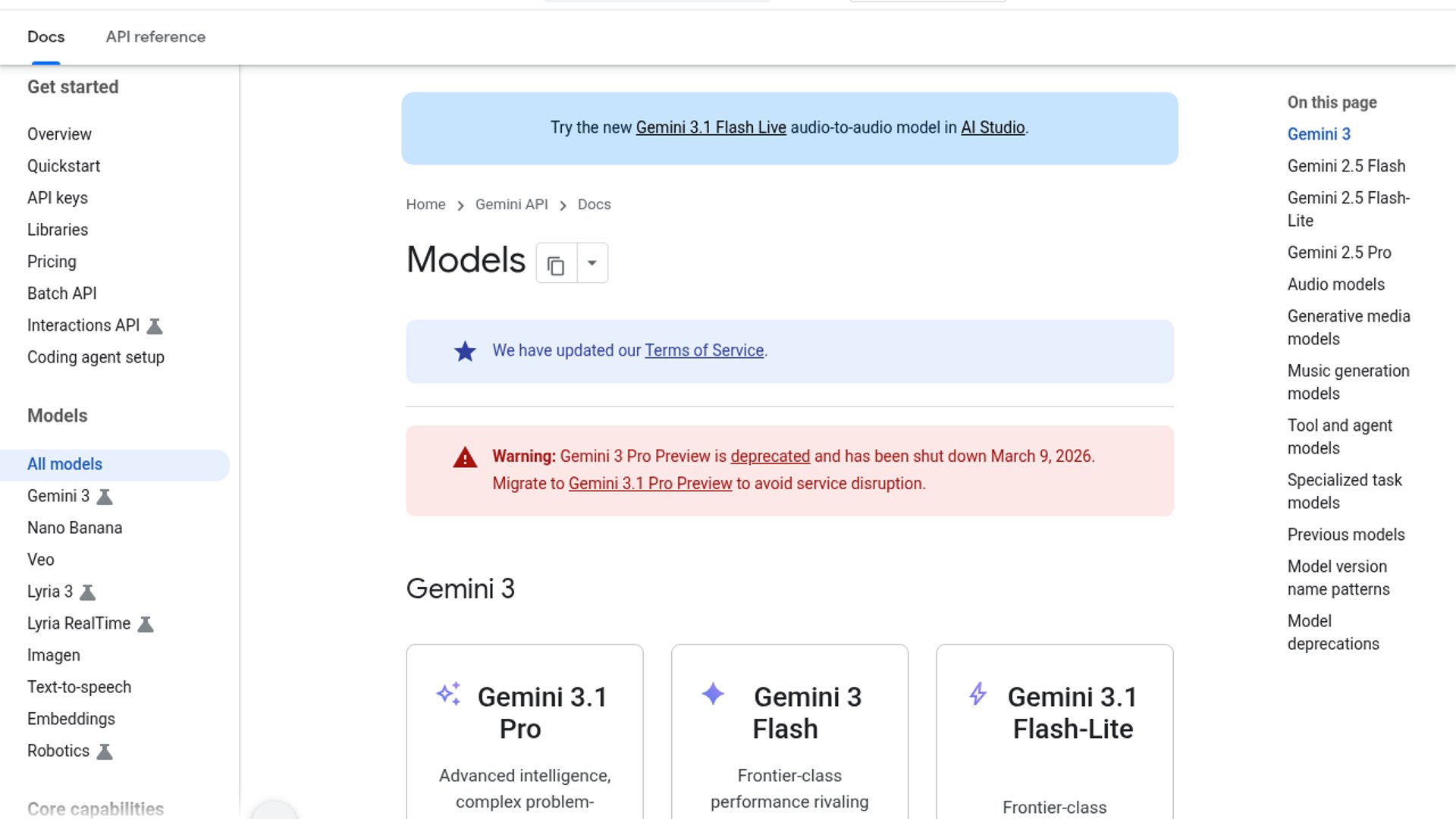The height and width of the screenshot is (819, 1456).
Task: Open the Gemini 3.1 Flash Live link
Action: (x=711, y=127)
